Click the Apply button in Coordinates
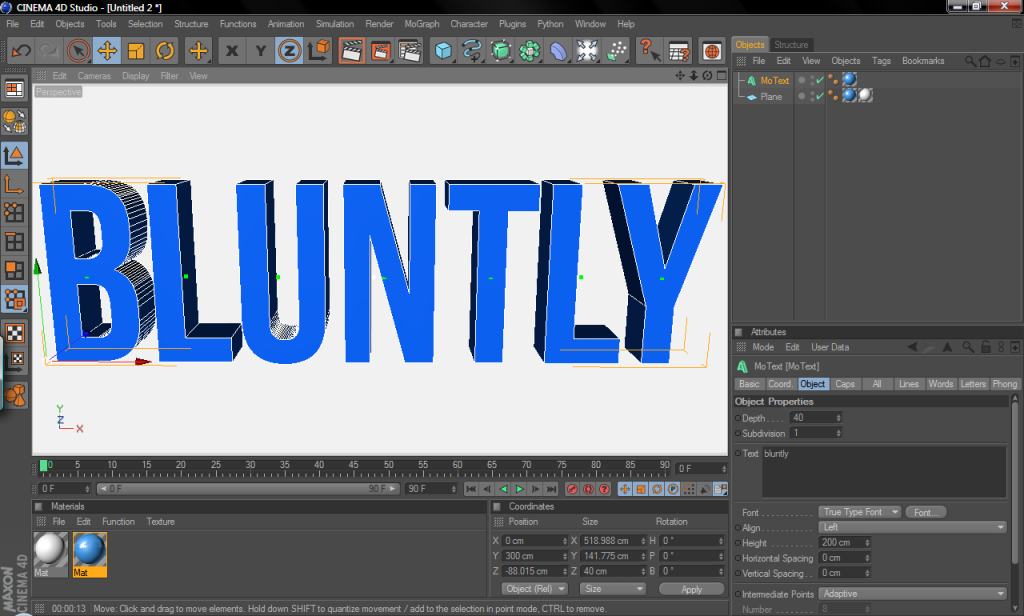1024x616 pixels. pyautogui.click(x=691, y=589)
